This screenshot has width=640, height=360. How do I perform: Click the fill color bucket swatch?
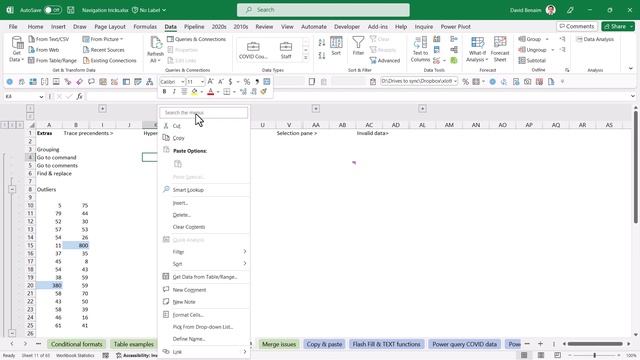[194, 92]
